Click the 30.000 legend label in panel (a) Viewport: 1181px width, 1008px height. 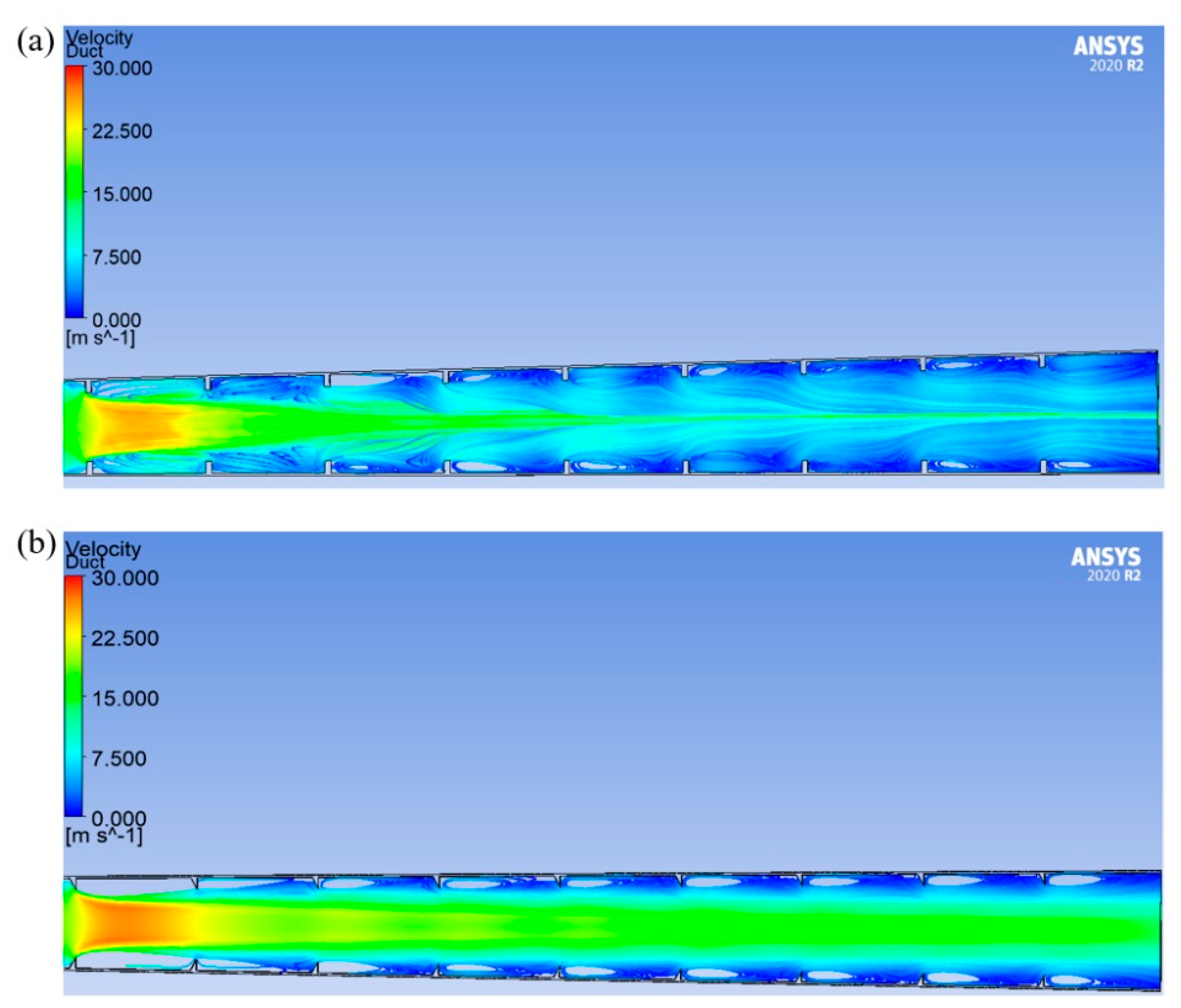(122, 68)
